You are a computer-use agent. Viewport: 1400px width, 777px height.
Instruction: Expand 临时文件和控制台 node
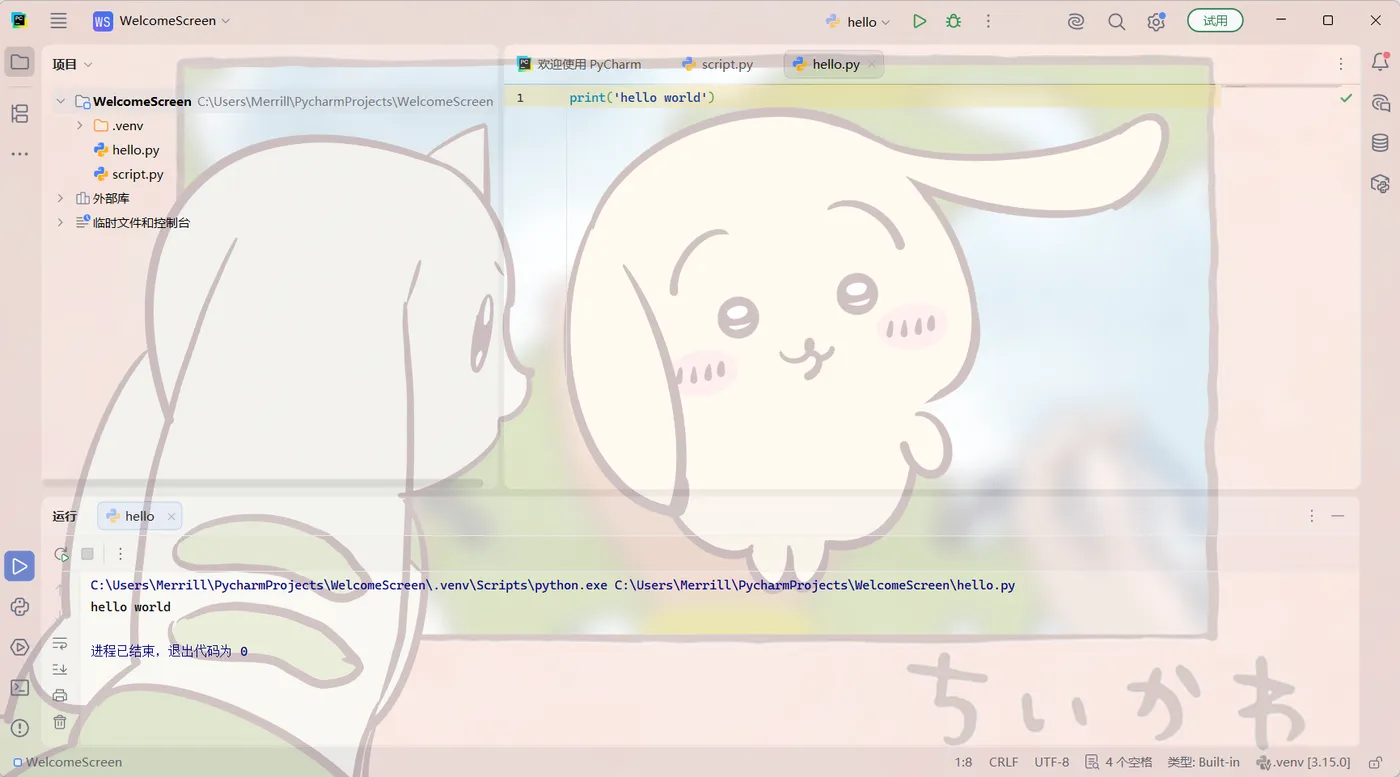pyautogui.click(x=61, y=222)
